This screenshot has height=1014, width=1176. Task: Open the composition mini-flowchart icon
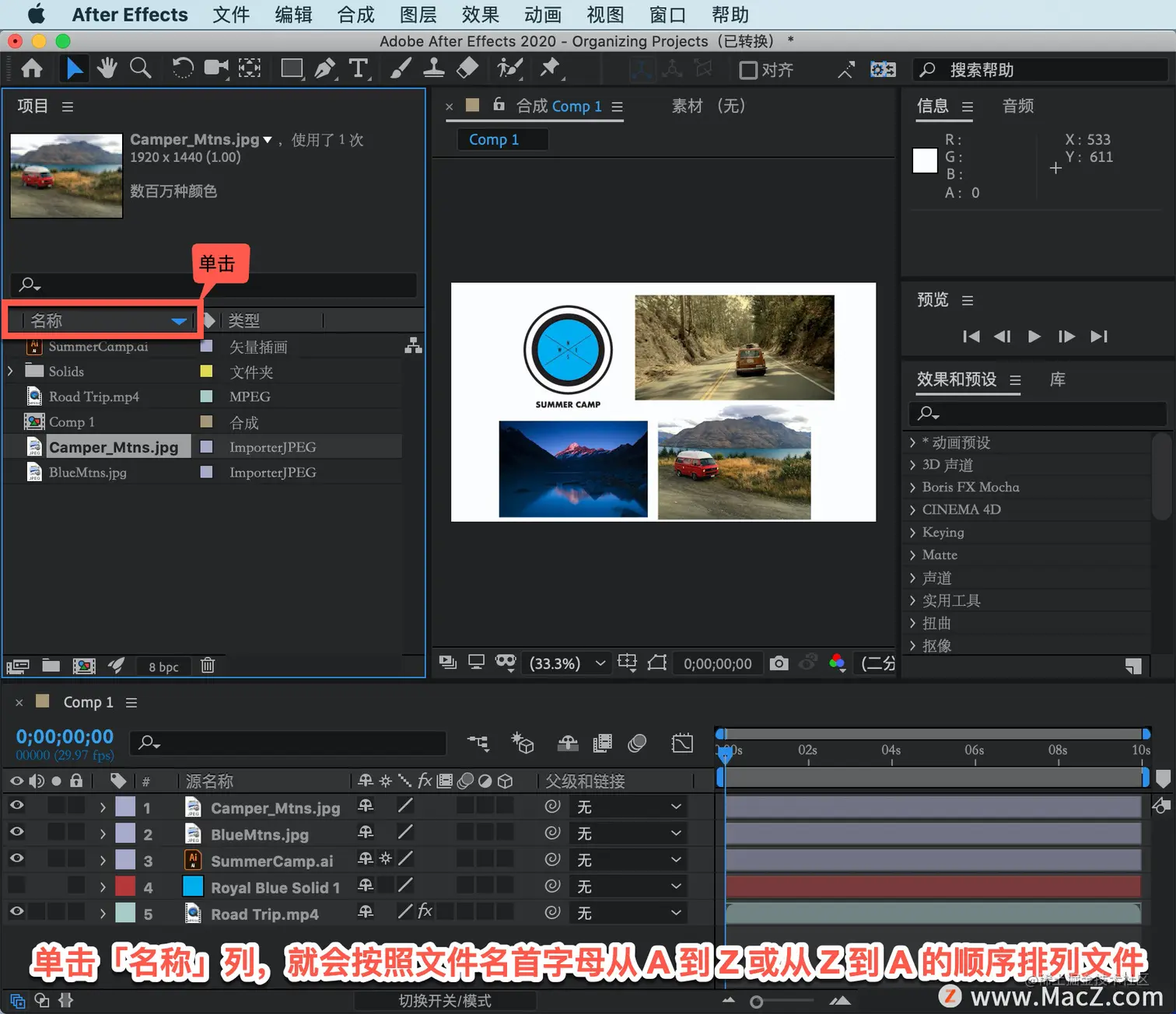[x=478, y=743]
